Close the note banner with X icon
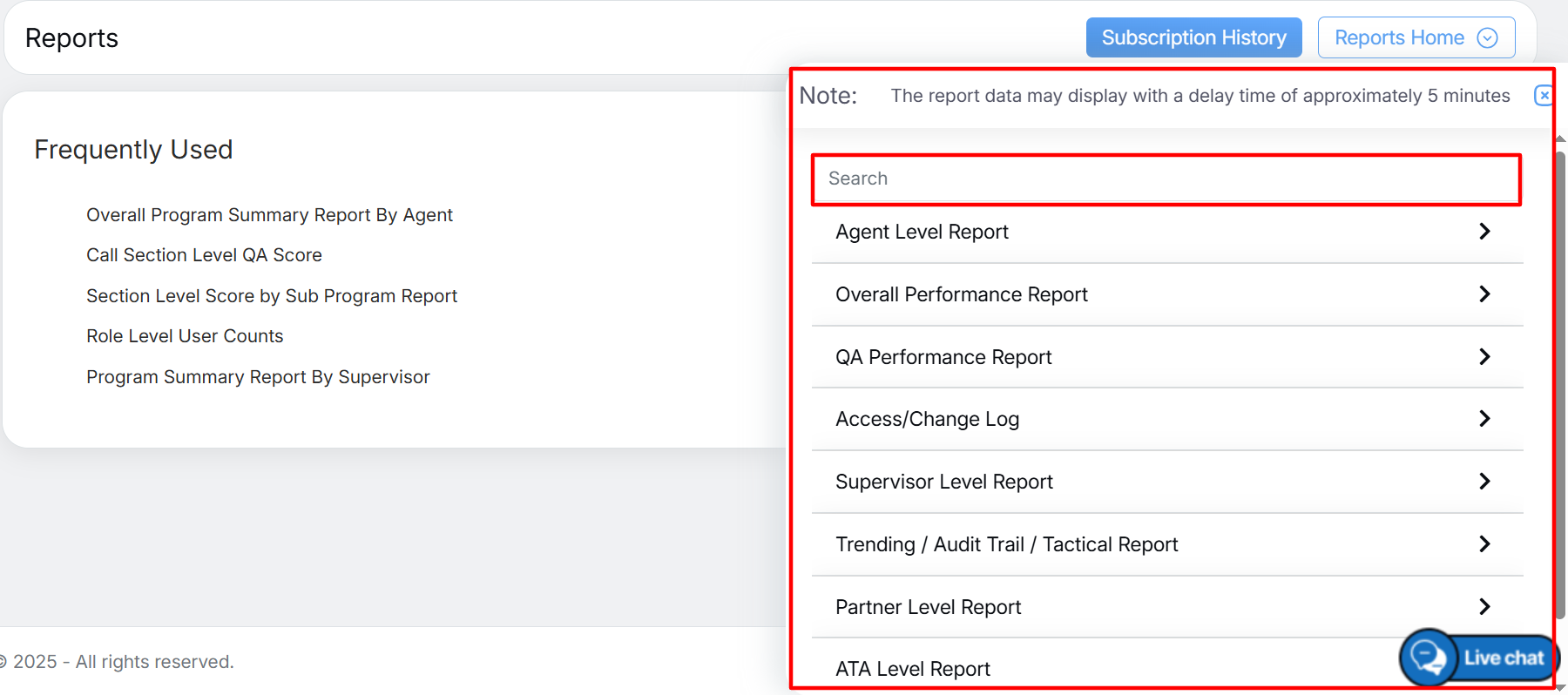Viewport: 1568px width, 695px height. point(1544,95)
